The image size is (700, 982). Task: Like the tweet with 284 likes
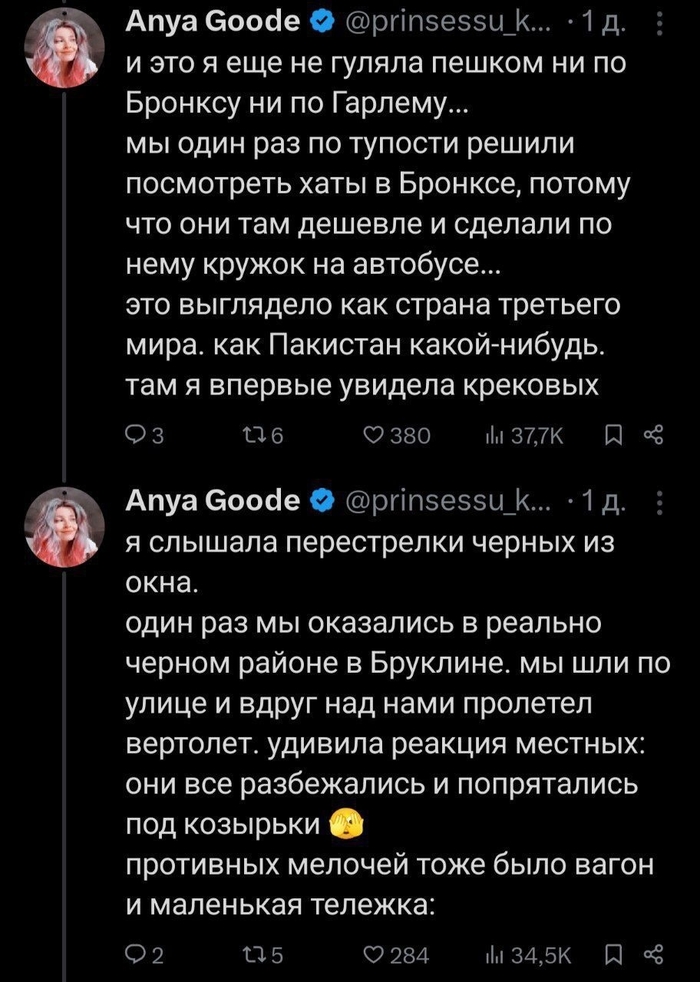click(372, 956)
